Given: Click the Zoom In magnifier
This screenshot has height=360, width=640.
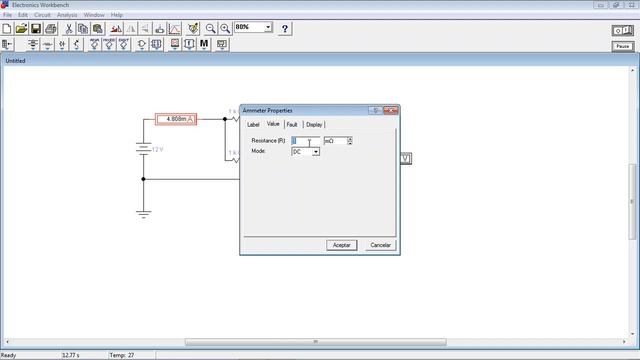Looking at the screenshot, I should click(225, 29).
